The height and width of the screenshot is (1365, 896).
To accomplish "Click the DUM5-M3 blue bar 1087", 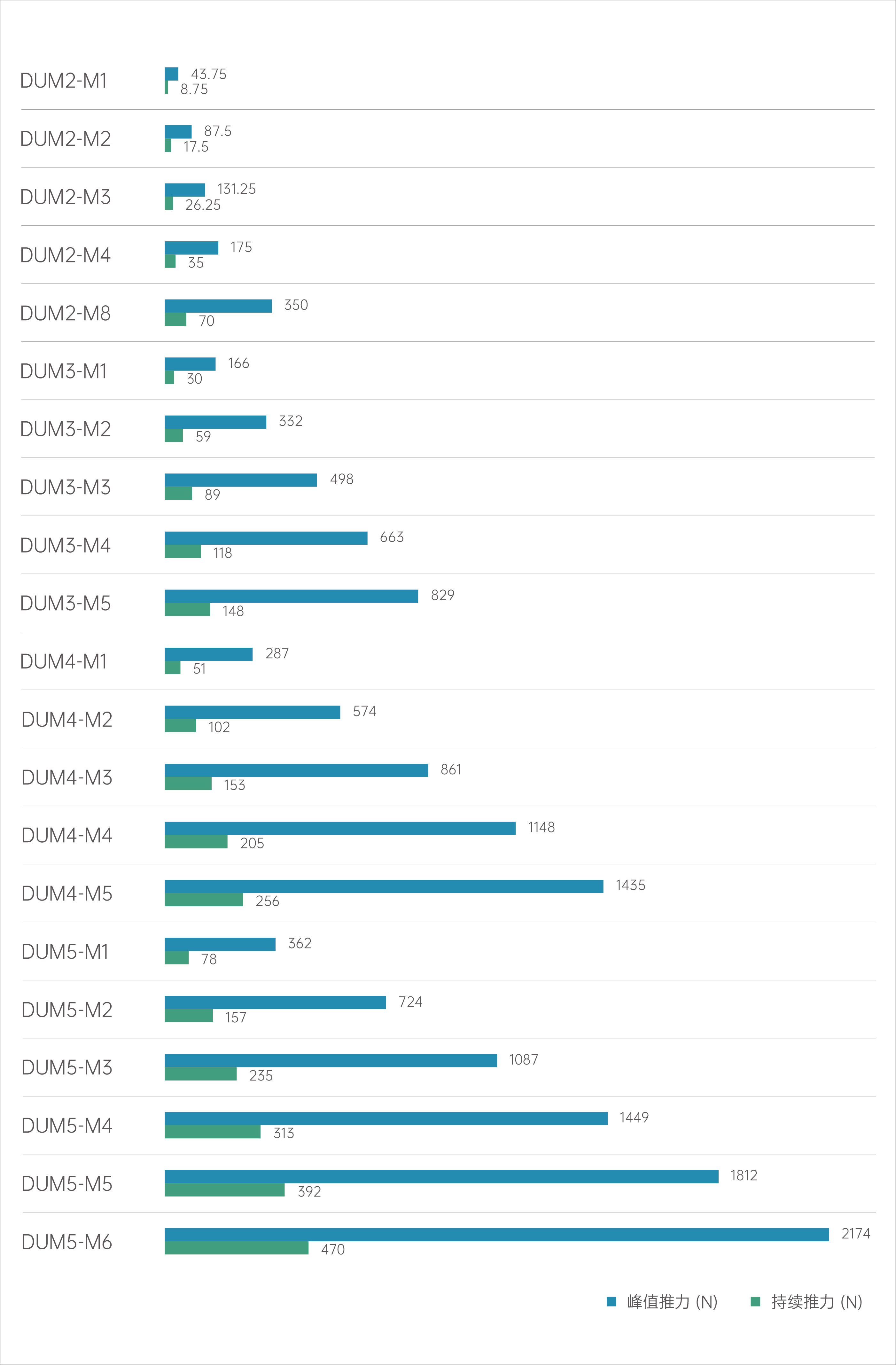I will click(x=331, y=1060).
